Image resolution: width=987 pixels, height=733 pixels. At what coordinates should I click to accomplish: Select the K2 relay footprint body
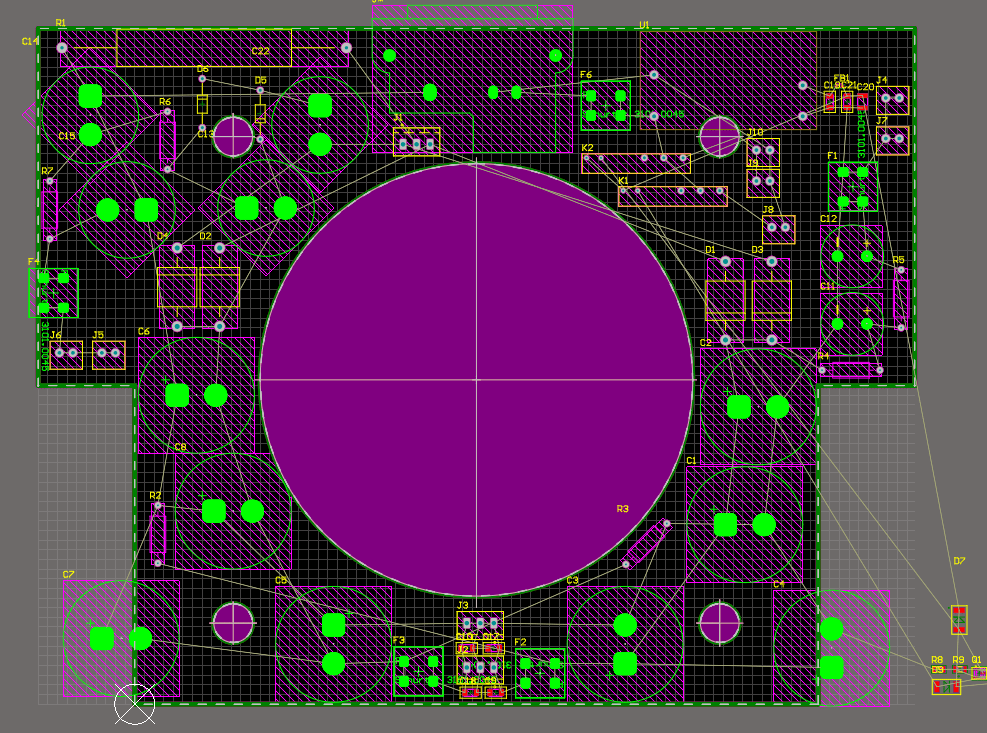pos(636,164)
